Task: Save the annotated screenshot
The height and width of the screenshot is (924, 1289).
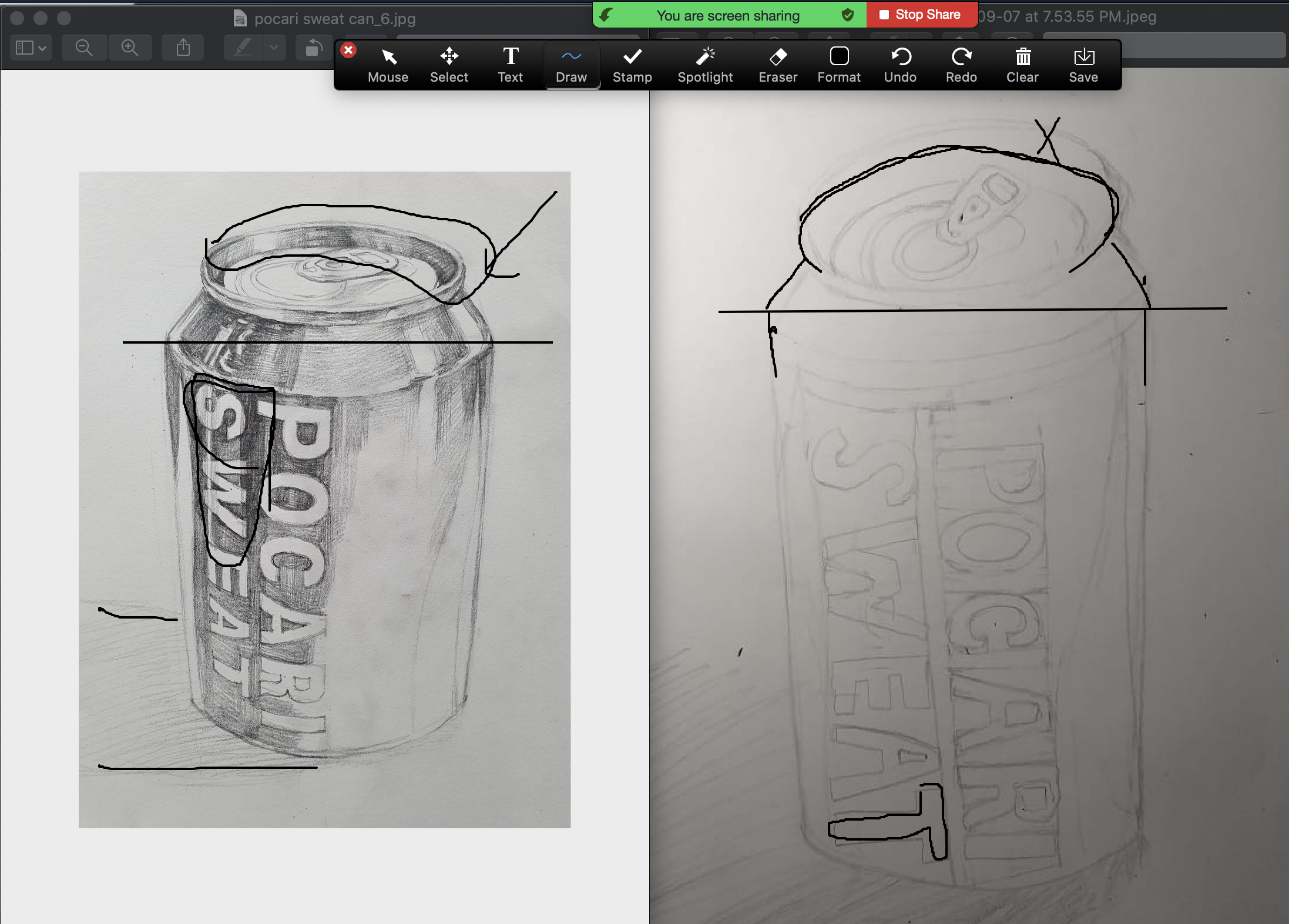Action: [x=1083, y=66]
